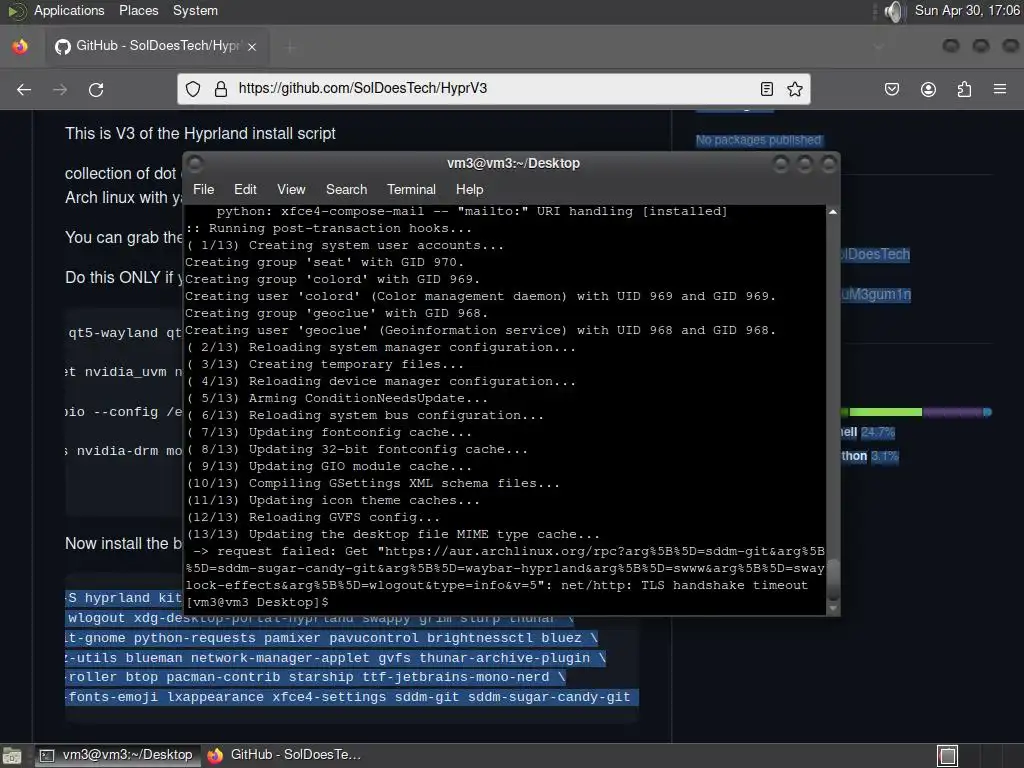Open the Applications menu in top panel
Screen dimensions: 1024x768
click(69, 10)
